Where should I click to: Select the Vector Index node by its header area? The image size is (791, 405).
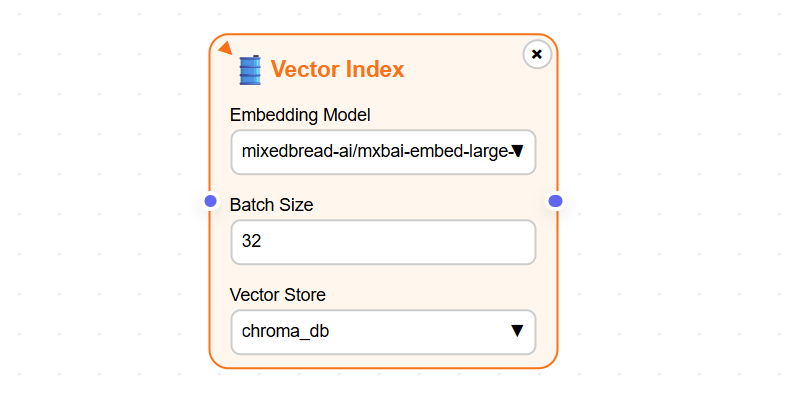tap(383, 68)
